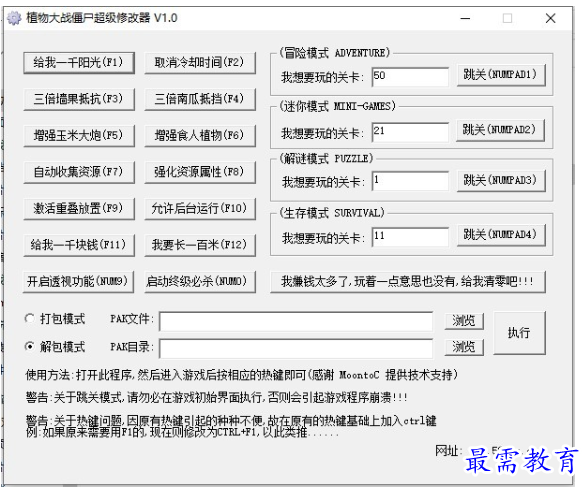Turn on 开启透视功能(NUM9)
This screenshot has width=587, height=492.
pos(78,282)
